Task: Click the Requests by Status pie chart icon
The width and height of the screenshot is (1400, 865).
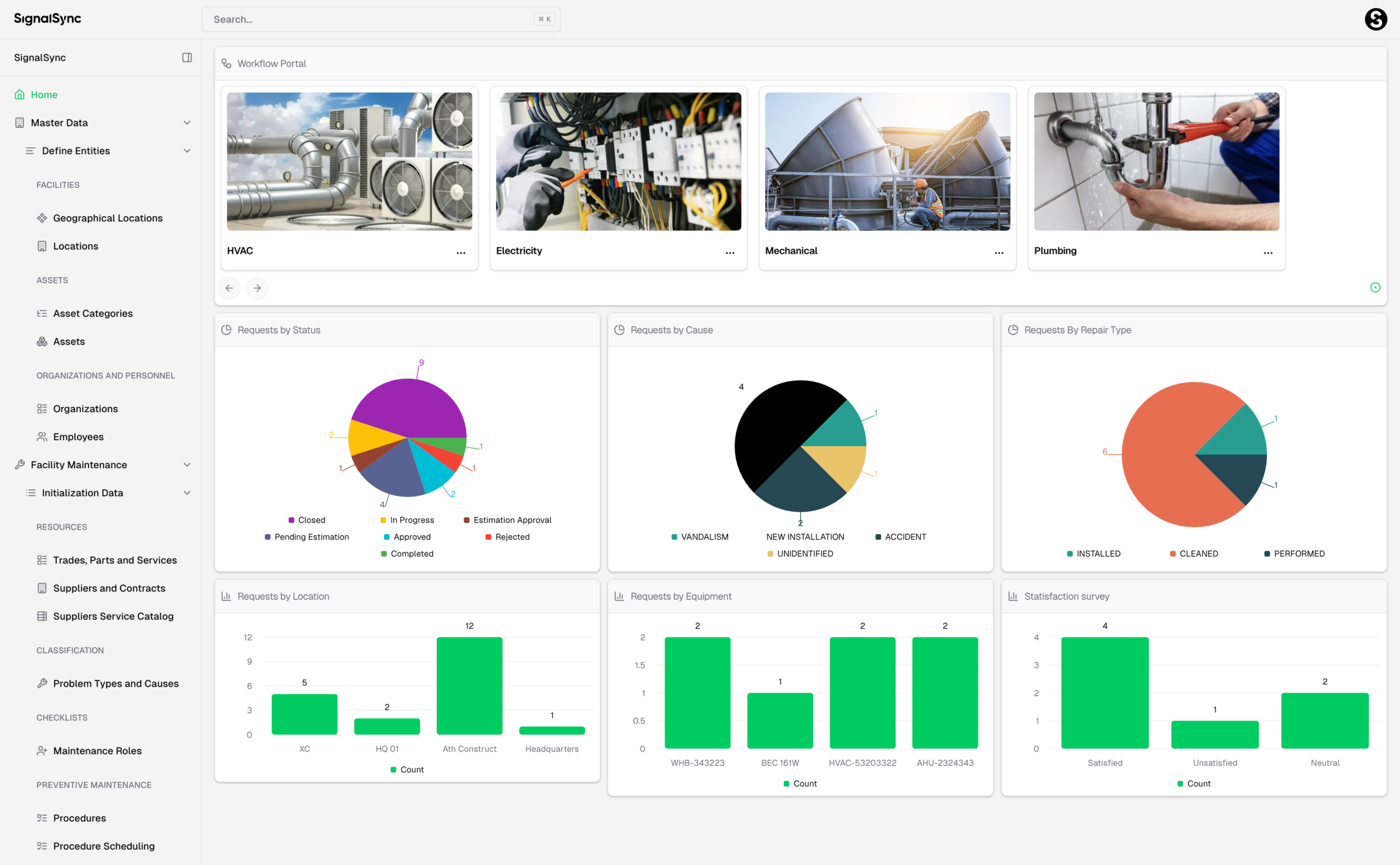Action: [226, 329]
